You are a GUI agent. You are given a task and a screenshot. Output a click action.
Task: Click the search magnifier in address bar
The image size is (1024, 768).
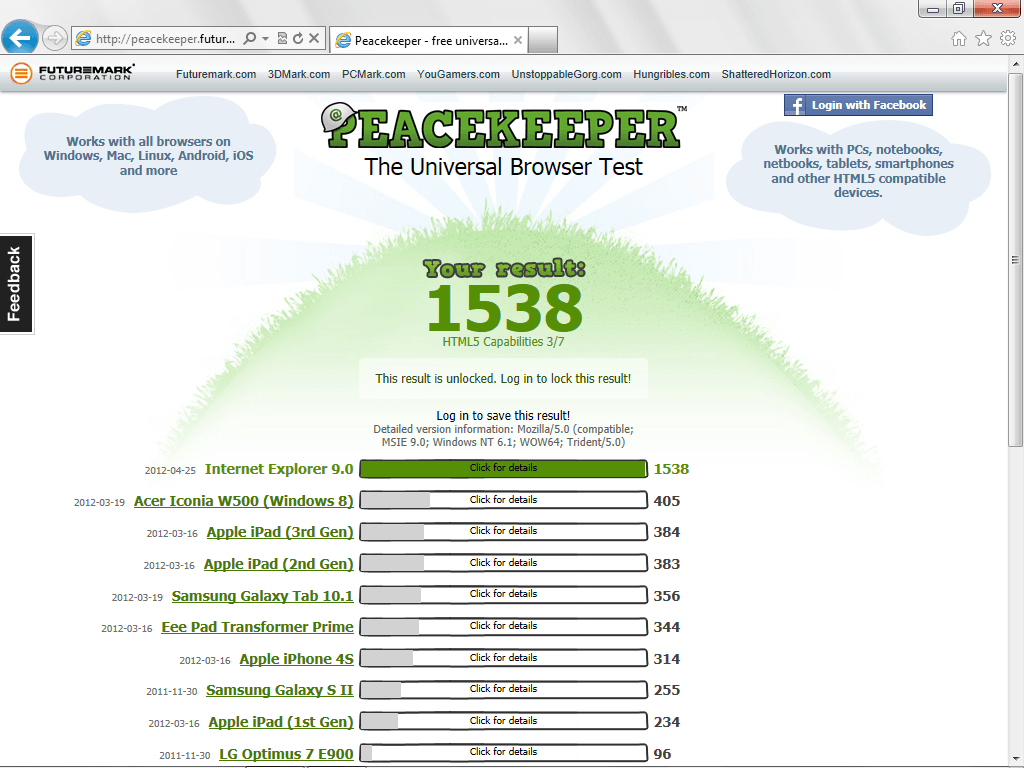point(249,39)
